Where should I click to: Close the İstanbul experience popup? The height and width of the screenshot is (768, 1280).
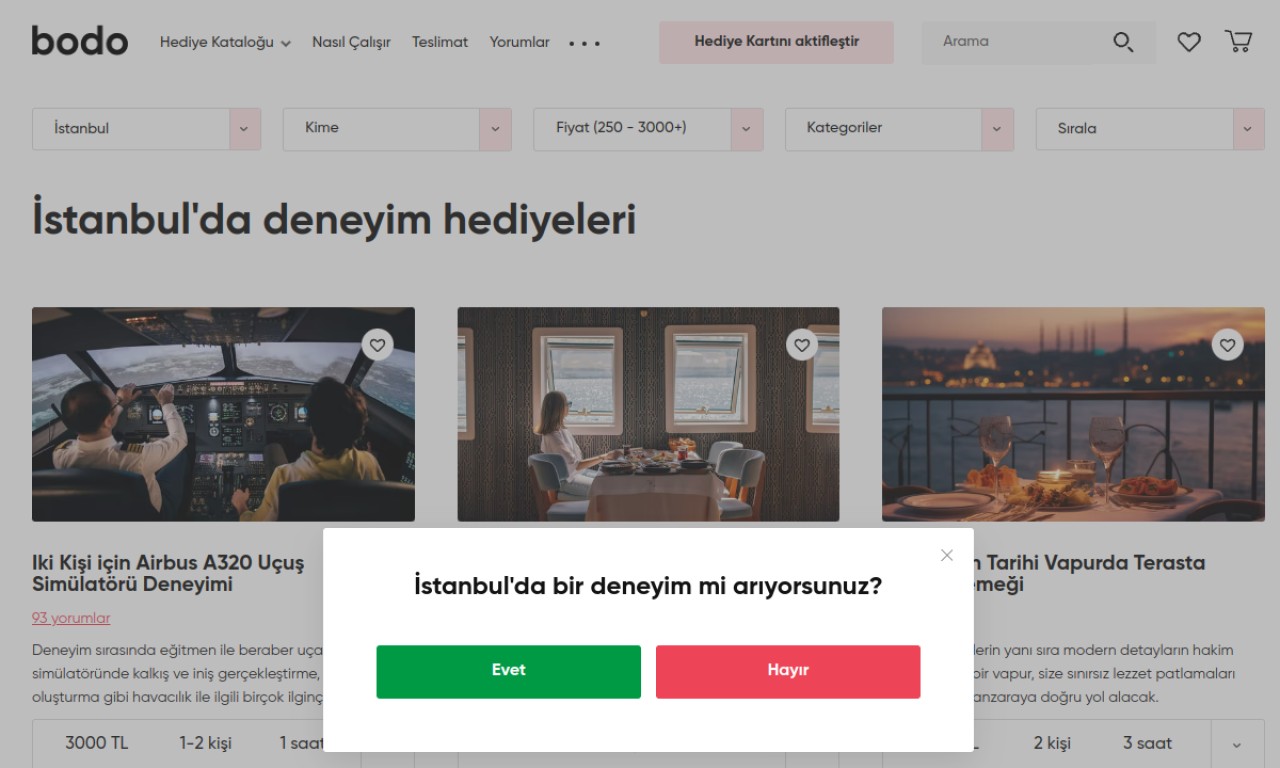tap(947, 555)
